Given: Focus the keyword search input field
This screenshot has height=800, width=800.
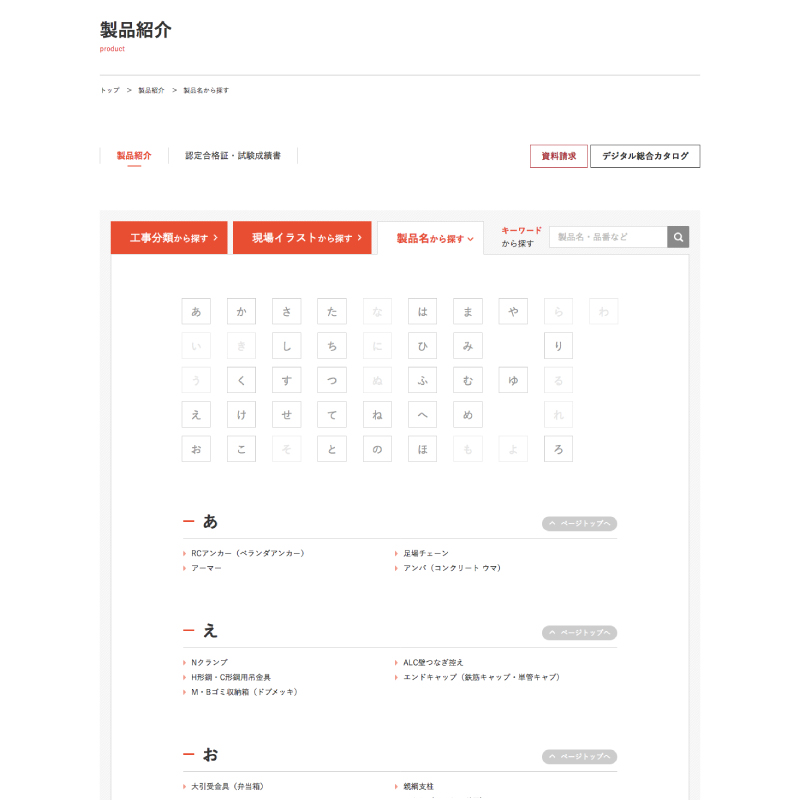Looking at the screenshot, I should tap(608, 237).
